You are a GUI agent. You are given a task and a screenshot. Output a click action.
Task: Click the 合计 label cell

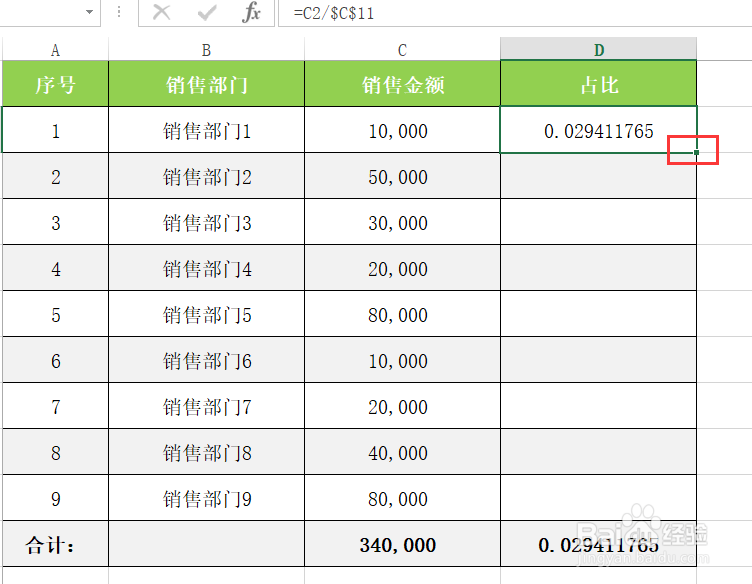pos(55,545)
